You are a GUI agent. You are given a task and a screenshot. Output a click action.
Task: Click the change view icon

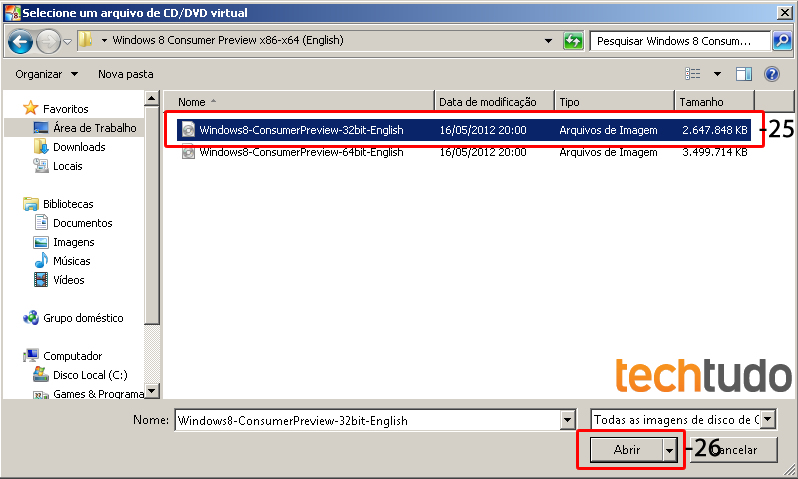click(693, 74)
